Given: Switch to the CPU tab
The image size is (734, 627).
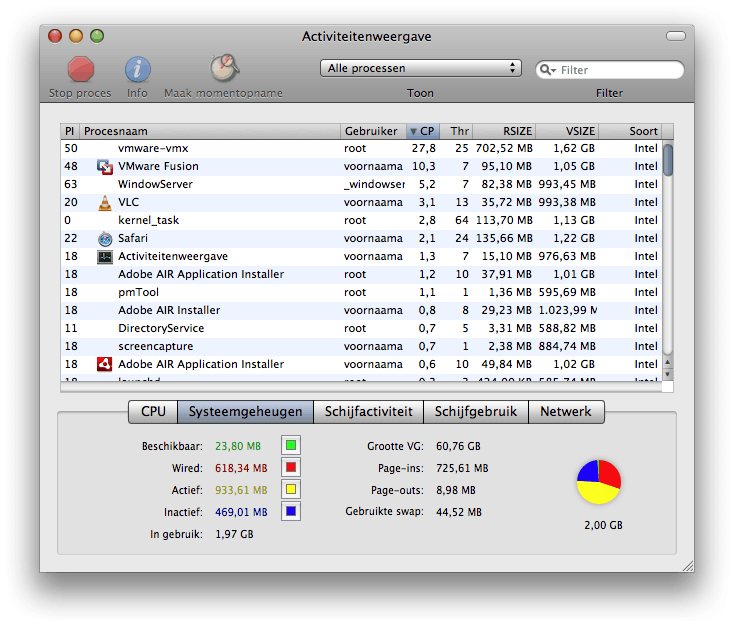Looking at the screenshot, I should tap(153, 412).
